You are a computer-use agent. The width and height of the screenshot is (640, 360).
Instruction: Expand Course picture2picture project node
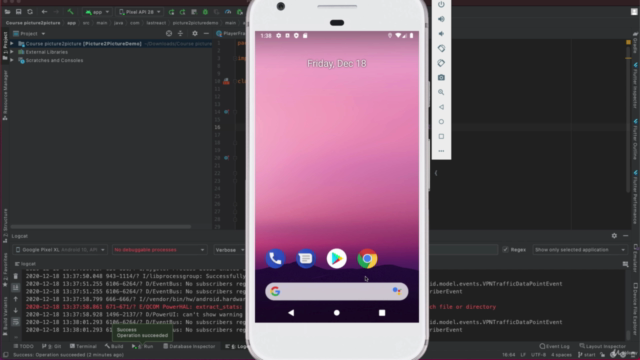(x=12, y=43)
